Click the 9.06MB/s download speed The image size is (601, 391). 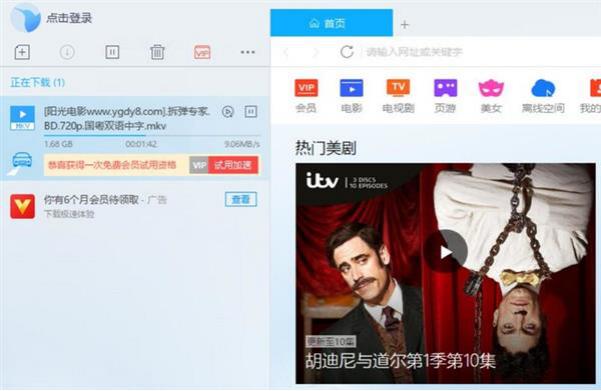[x=242, y=144]
